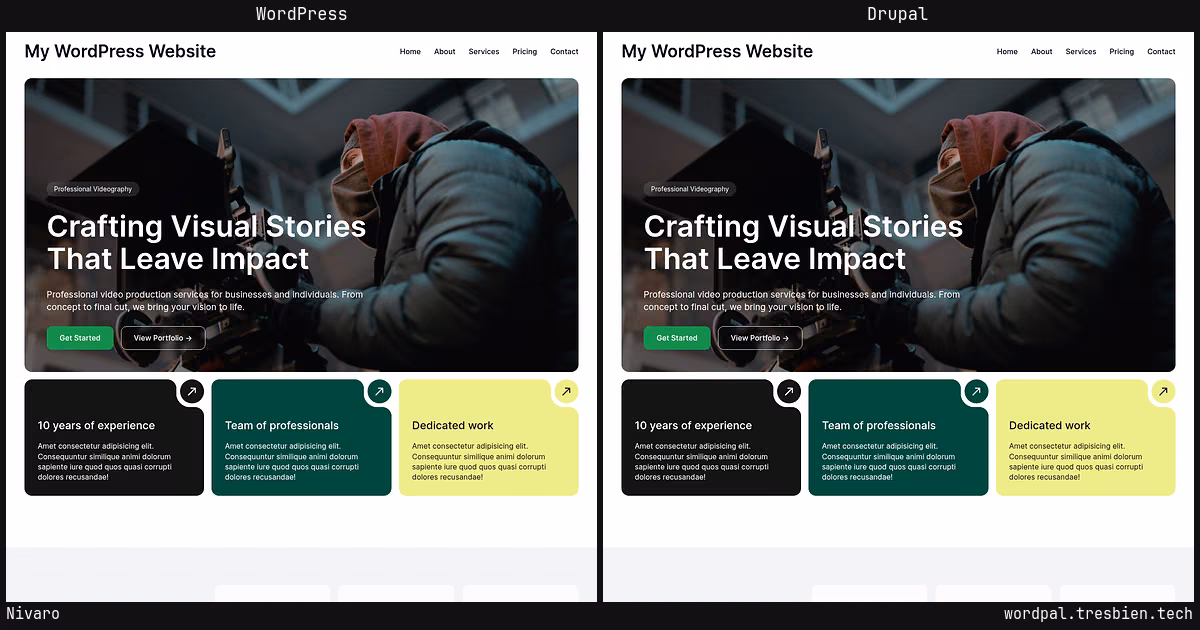Click arrow icon on WordPress 'Dedicated work' card
Image resolution: width=1200 pixels, height=630 pixels.
tap(566, 391)
